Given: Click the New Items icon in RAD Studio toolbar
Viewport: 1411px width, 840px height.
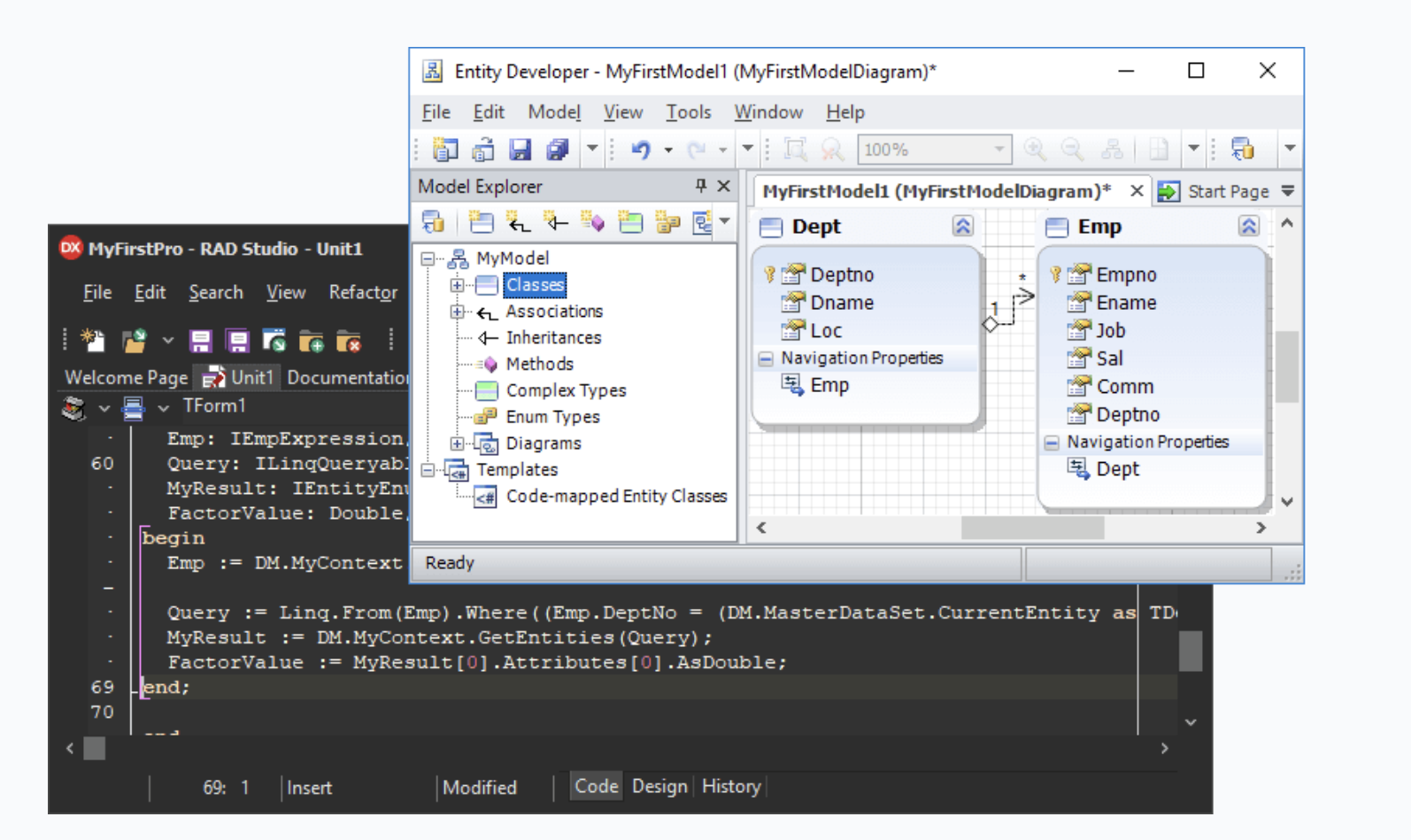Looking at the screenshot, I should 93,341.
